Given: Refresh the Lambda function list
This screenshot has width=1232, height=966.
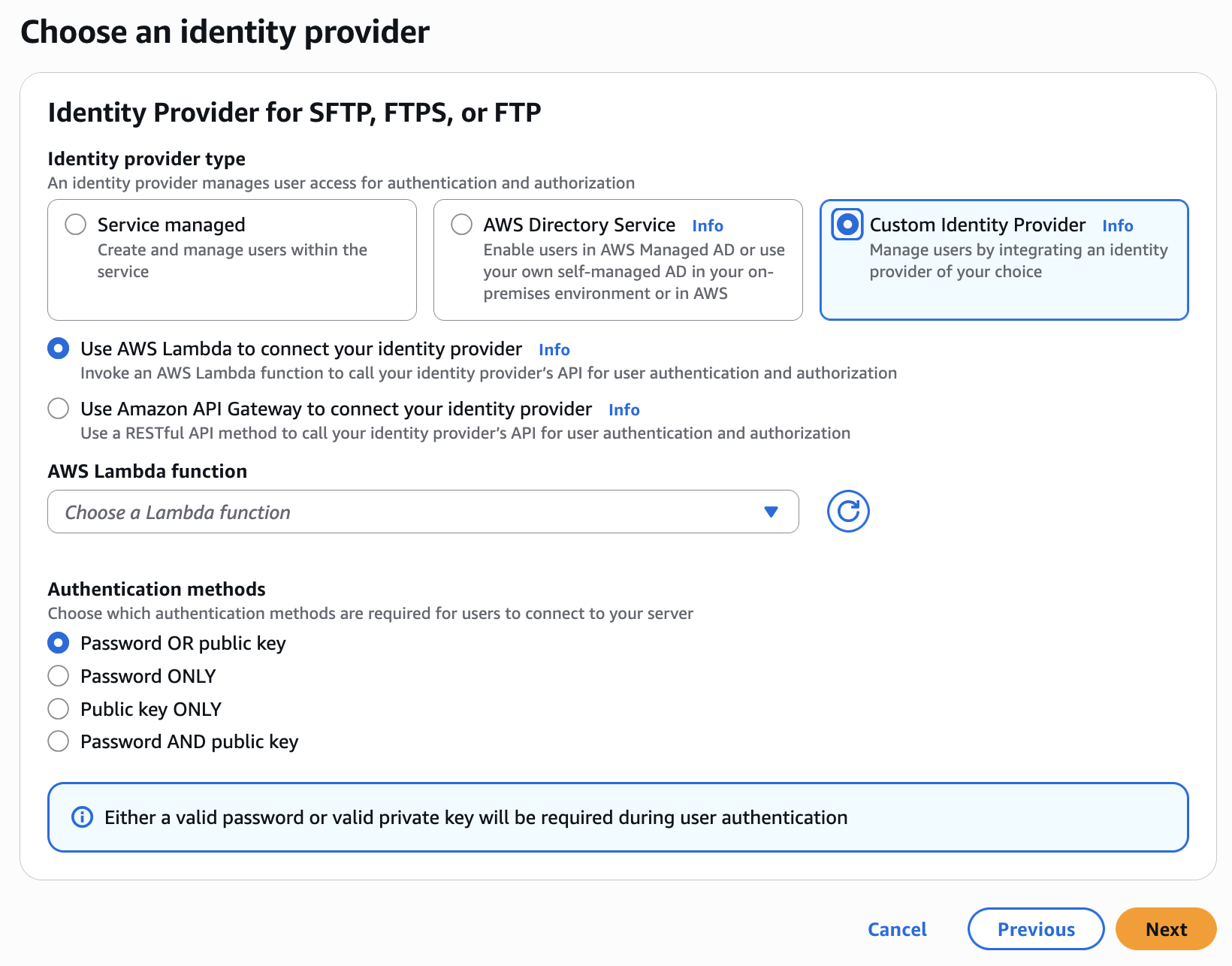Looking at the screenshot, I should [848, 512].
